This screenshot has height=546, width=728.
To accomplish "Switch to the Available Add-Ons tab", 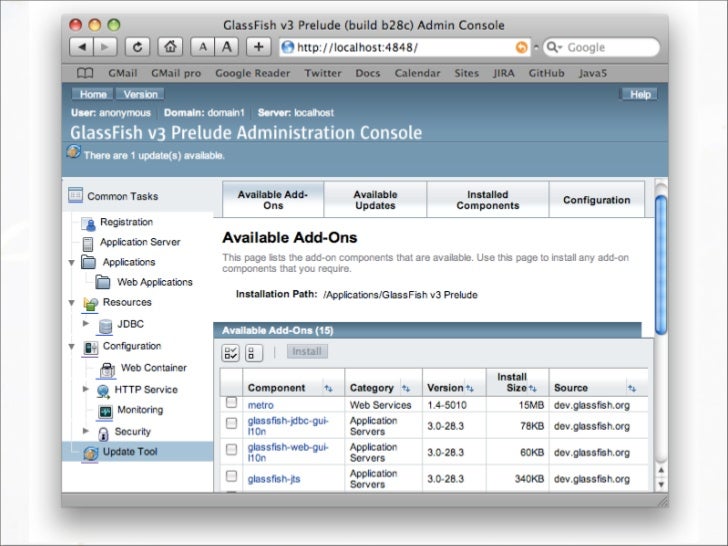I will [273, 200].
